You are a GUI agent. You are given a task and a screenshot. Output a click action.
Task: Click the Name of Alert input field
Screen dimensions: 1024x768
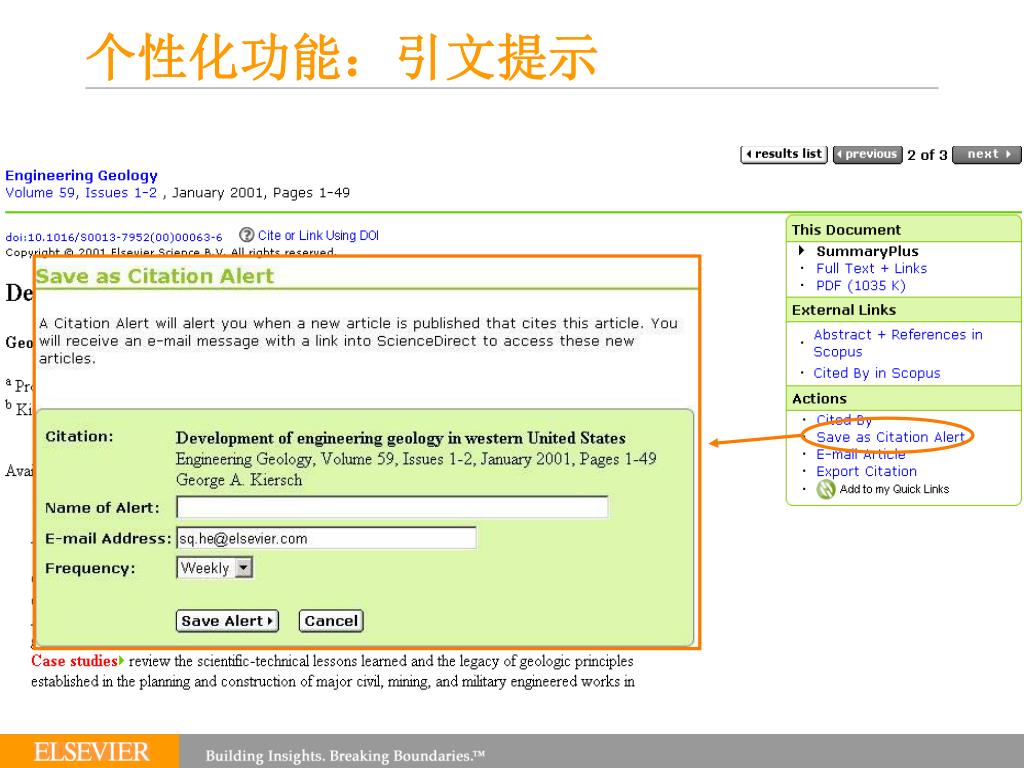392,507
